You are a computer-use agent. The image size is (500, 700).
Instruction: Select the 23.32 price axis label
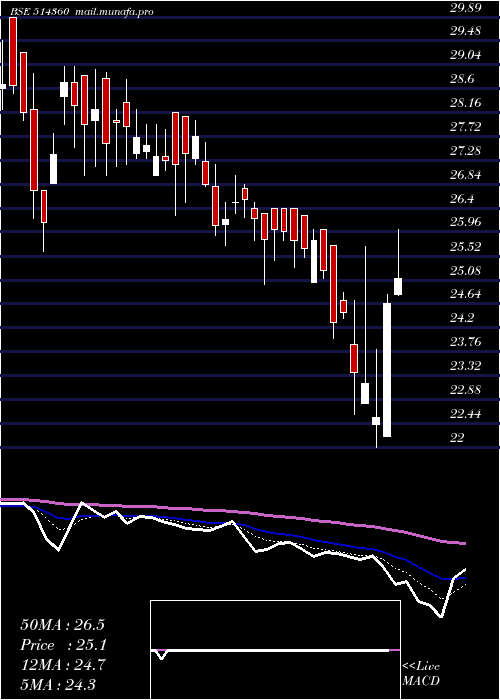(x=466, y=366)
